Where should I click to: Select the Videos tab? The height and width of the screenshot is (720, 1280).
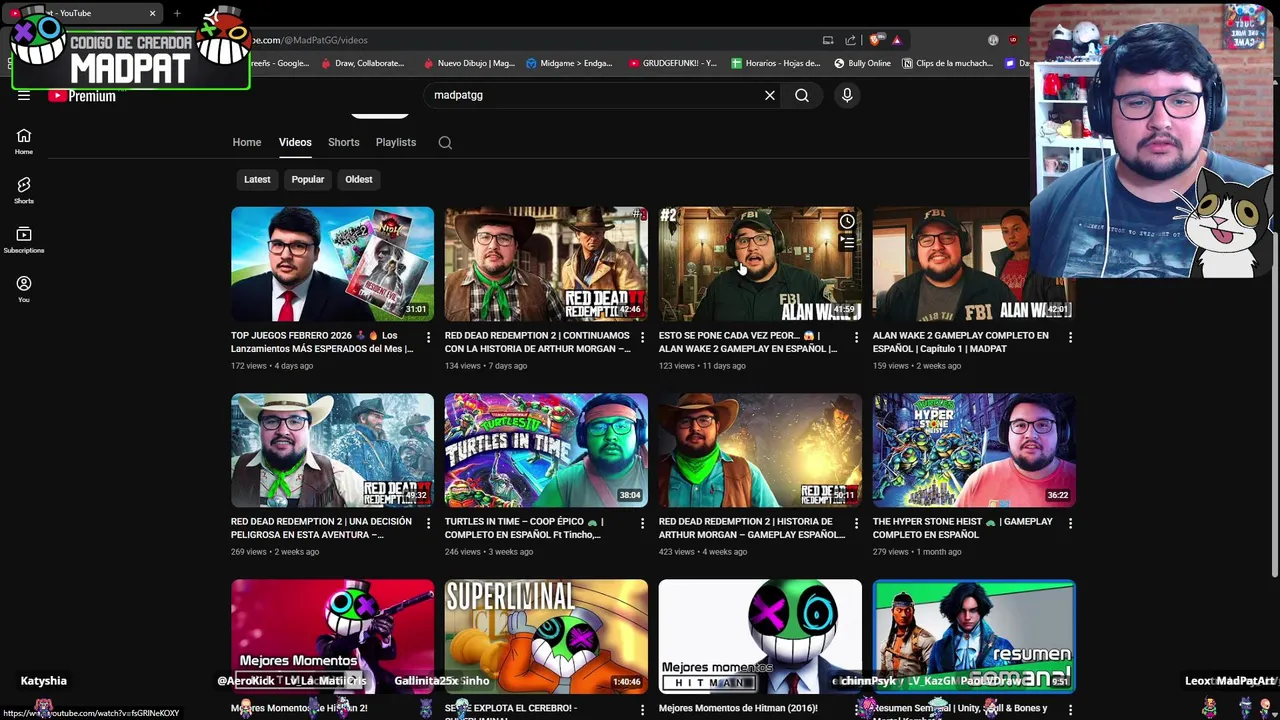pos(295,142)
